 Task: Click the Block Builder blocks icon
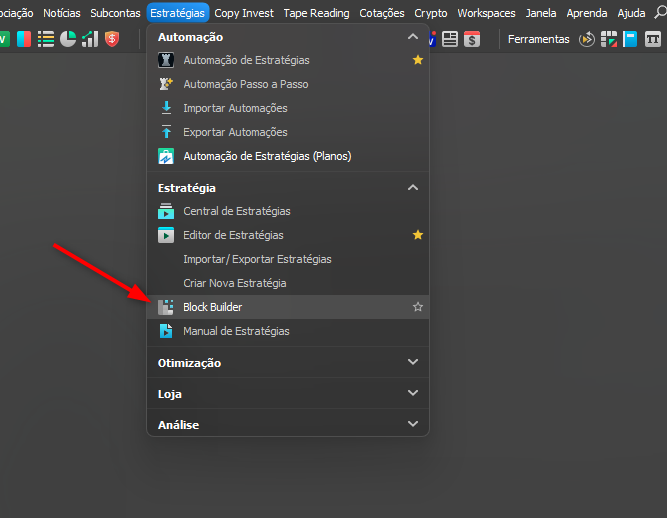click(x=166, y=307)
